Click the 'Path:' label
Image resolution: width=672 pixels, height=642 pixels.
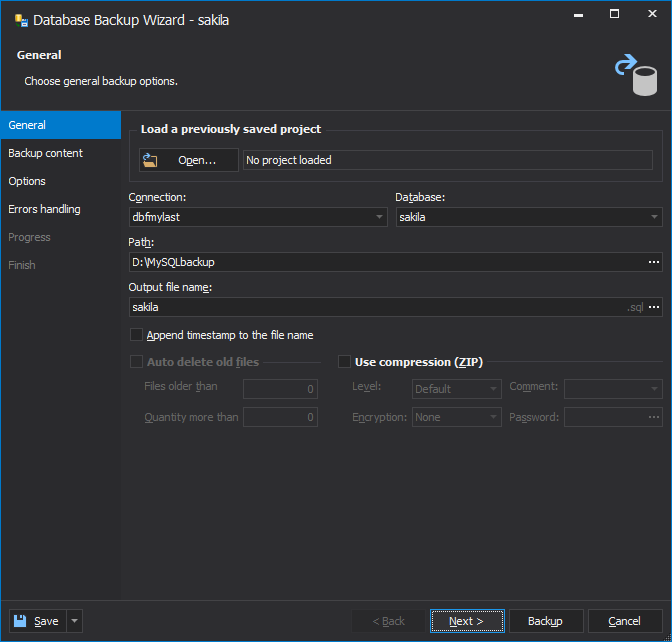click(141, 242)
